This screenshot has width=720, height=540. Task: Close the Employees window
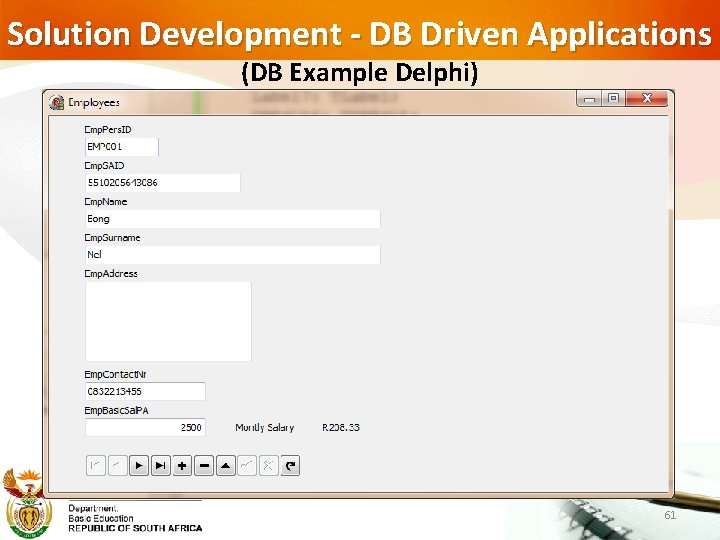click(647, 99)
